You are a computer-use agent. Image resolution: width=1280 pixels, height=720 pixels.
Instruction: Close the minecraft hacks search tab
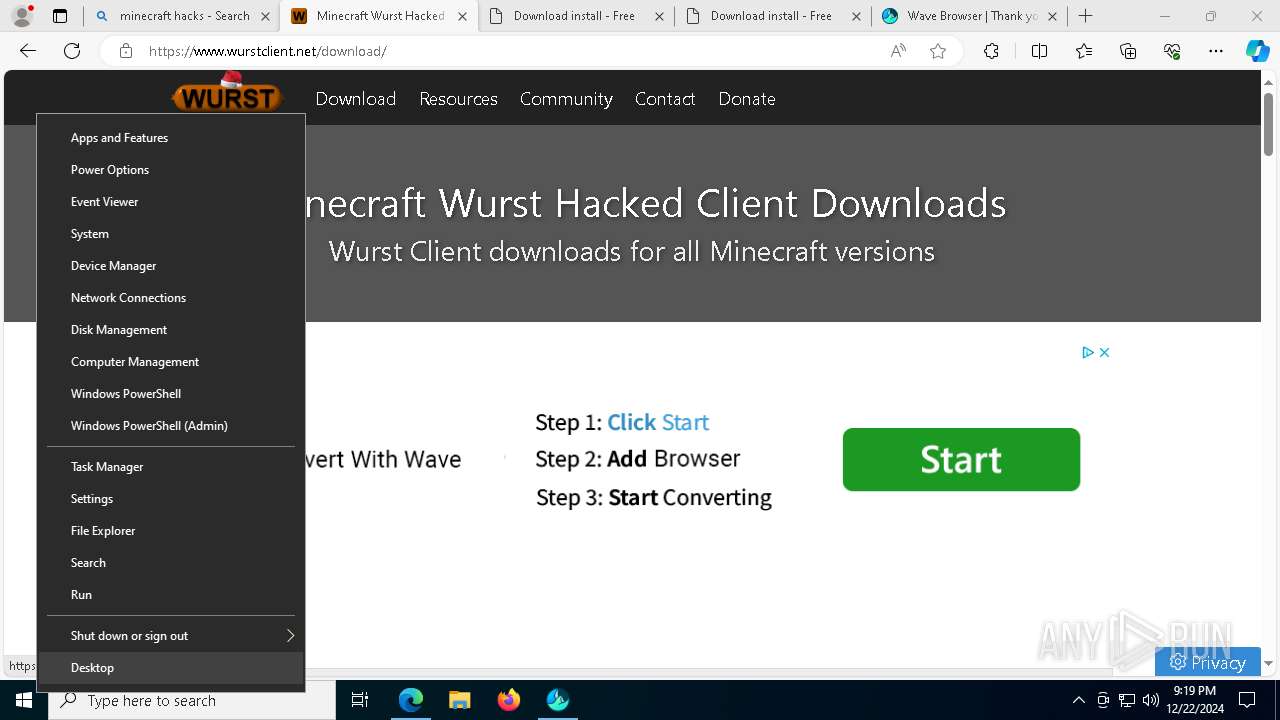pyautogui.click(x=265, y=16)
